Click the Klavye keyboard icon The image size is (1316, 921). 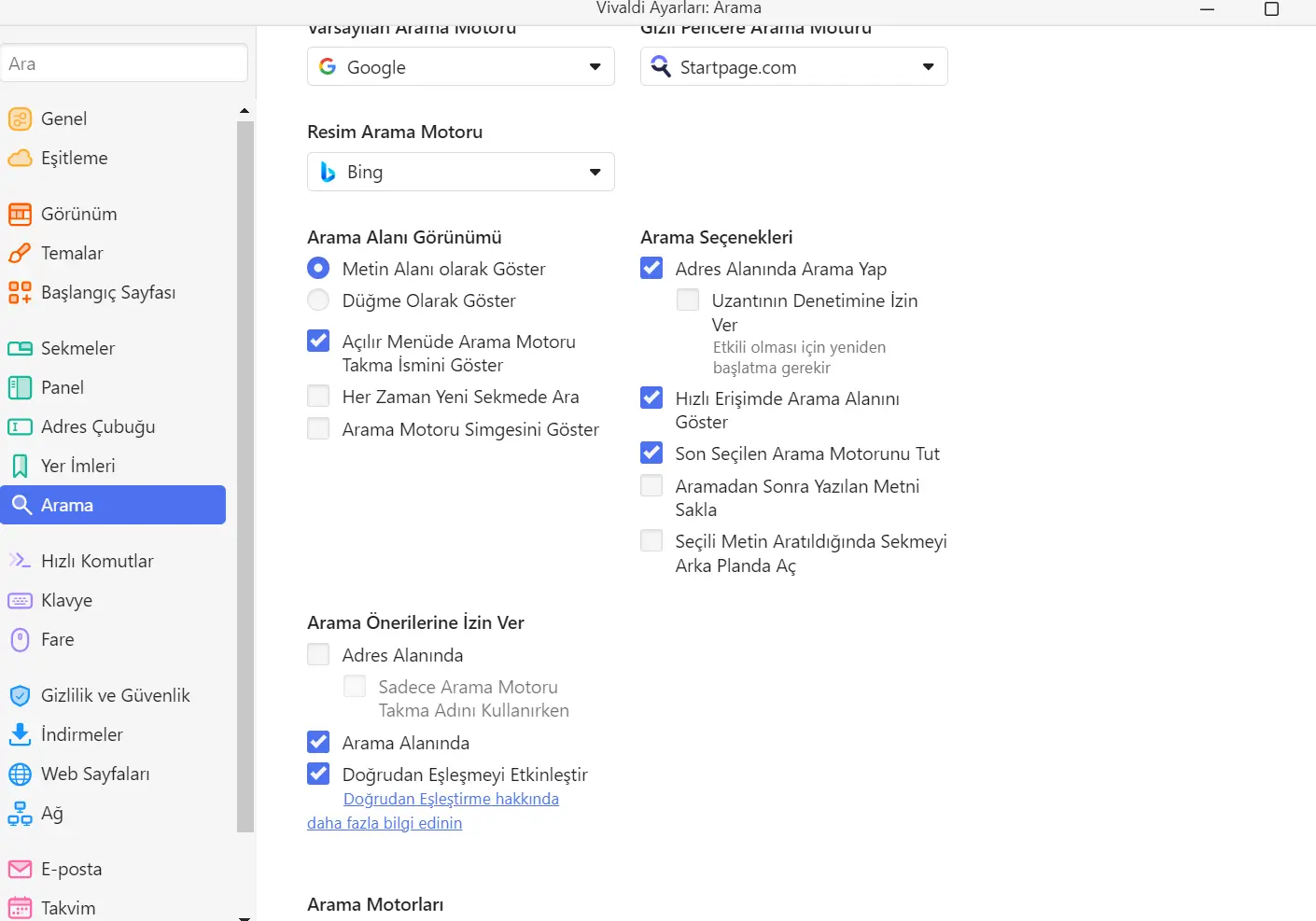[20, 601]
